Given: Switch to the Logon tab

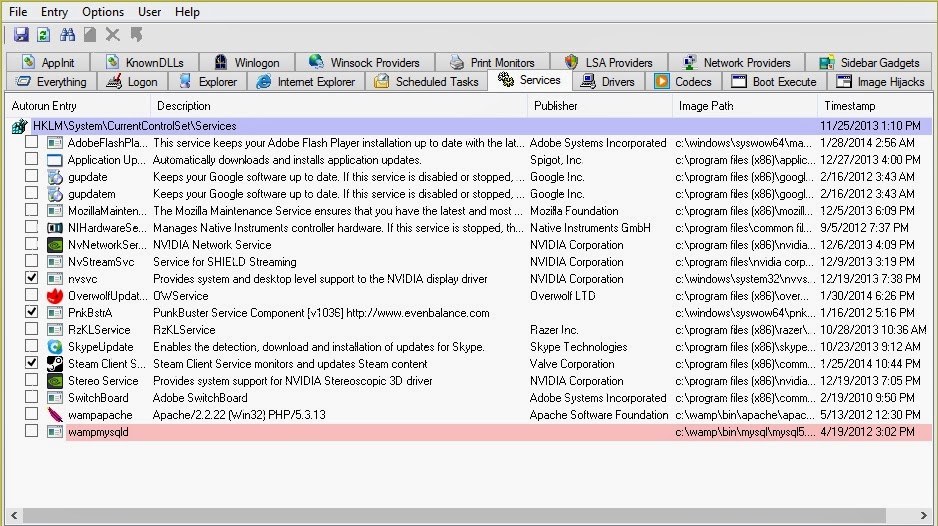Looking at the screenshot, I should point(132,81).
